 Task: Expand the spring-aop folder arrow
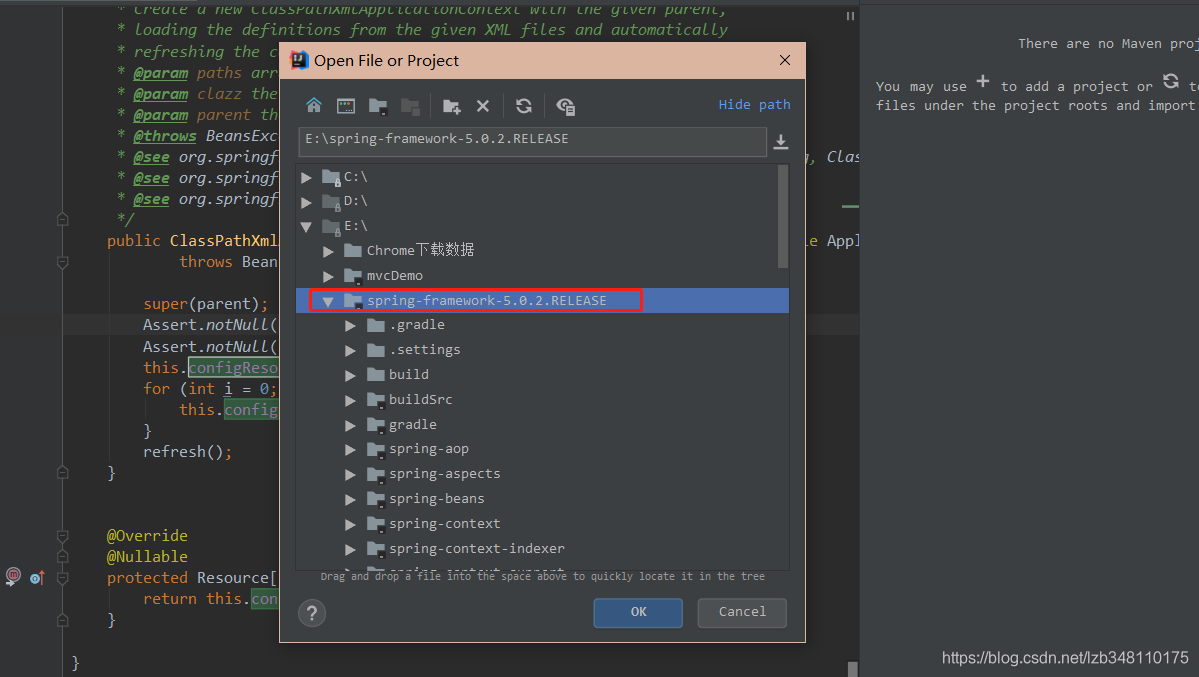(x=350, y=450)
